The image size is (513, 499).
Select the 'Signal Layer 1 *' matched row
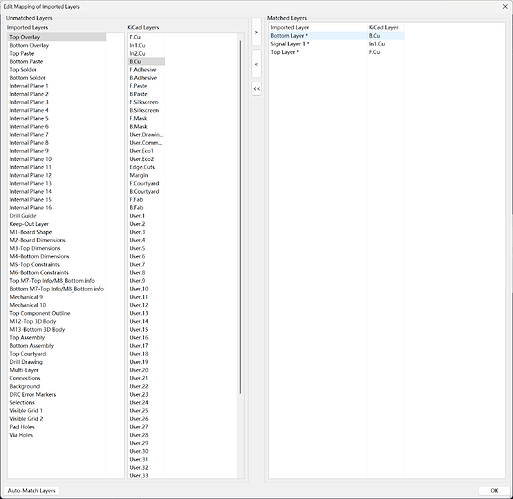(337, 44)
